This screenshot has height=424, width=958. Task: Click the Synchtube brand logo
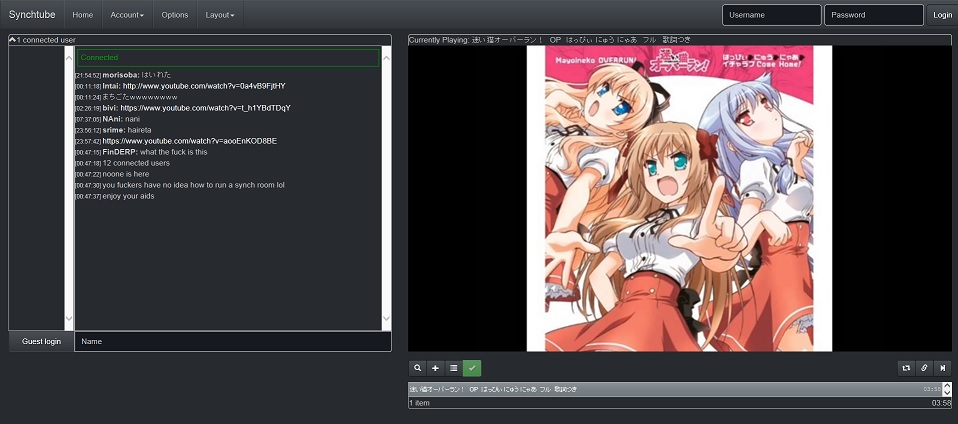pyautogui.click(x=32, y=15)
